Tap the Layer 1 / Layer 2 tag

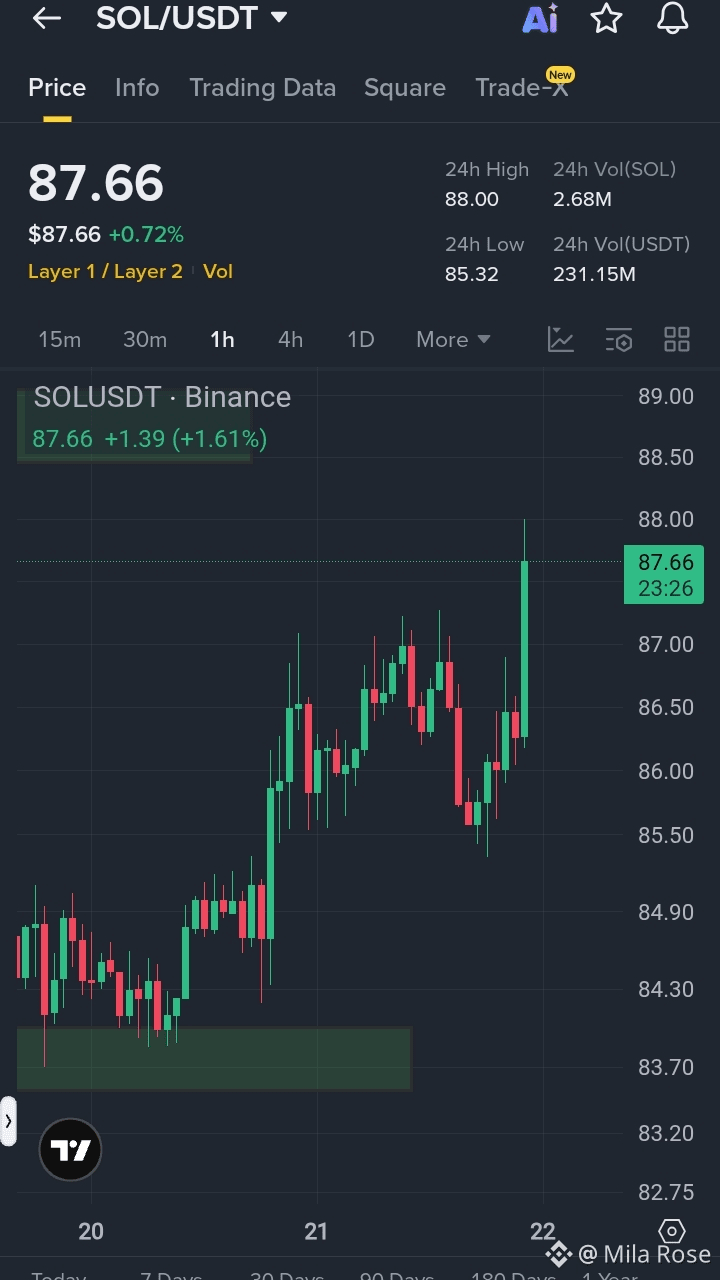tap(105, 271)
